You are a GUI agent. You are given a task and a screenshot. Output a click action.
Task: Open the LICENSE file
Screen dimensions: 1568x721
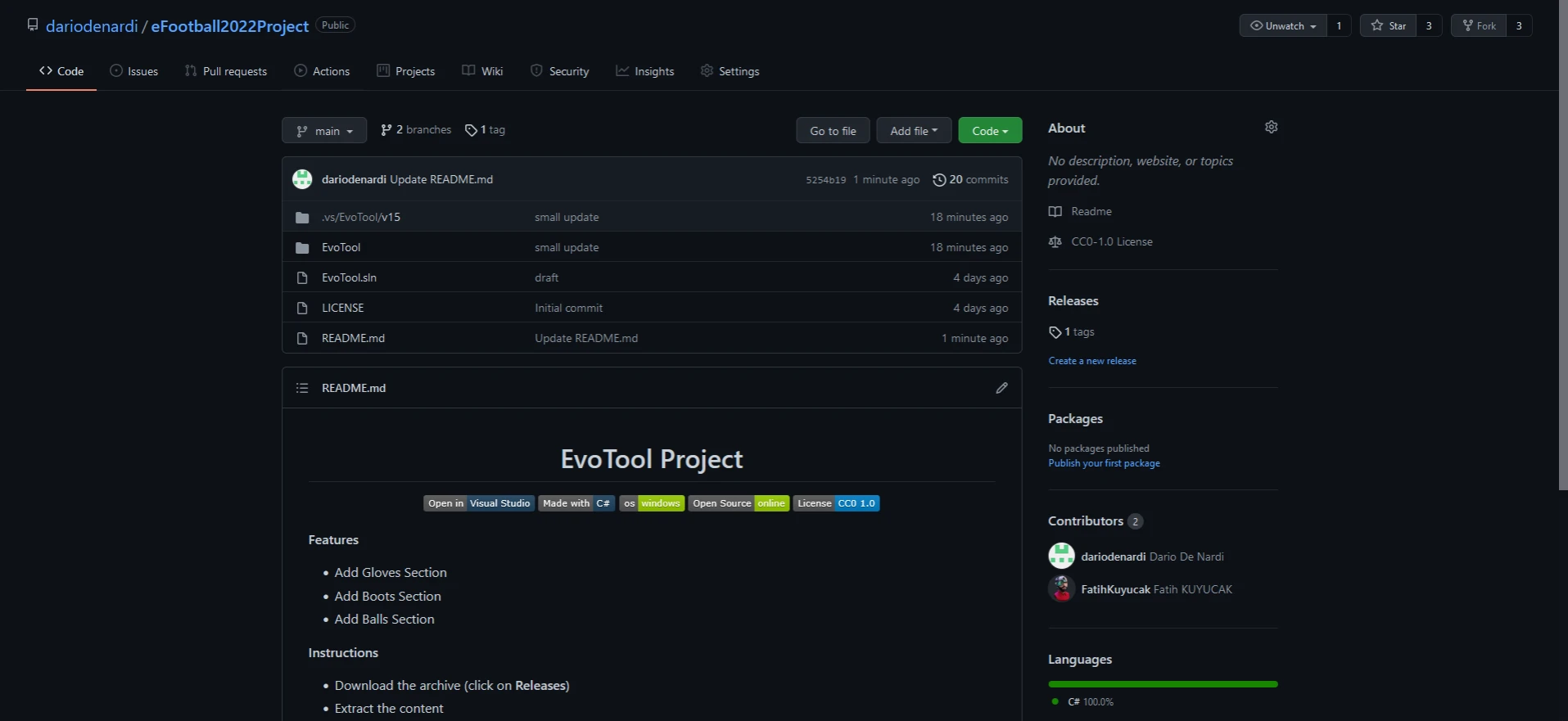(x=342, y=308)
